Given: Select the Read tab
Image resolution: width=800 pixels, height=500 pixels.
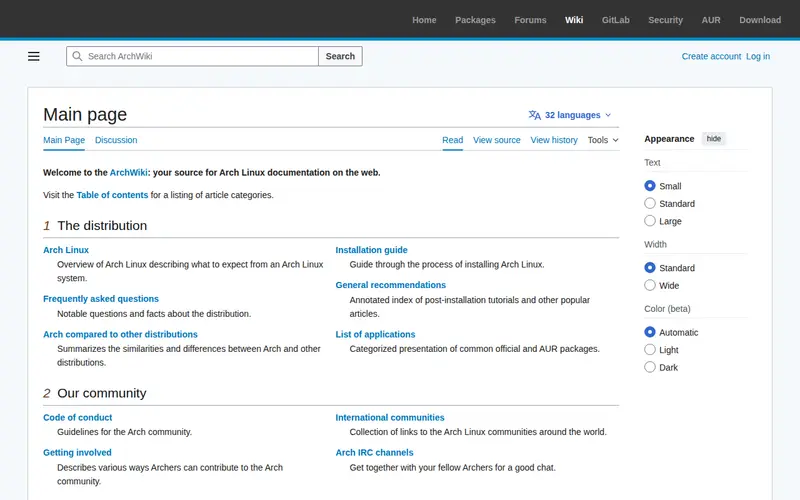Looking at the screenshot, I should click(x=453, y=140).
